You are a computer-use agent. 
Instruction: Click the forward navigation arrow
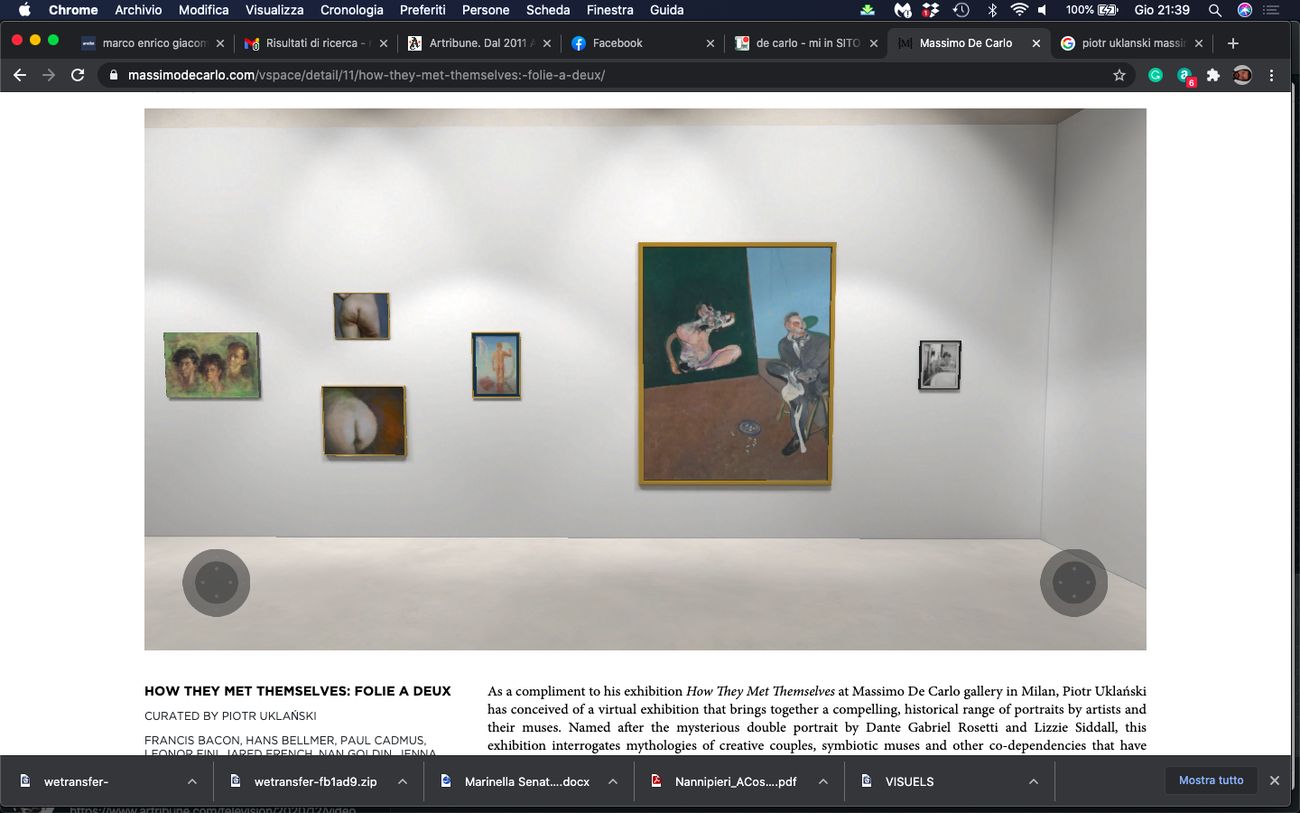tap(48, 75)
